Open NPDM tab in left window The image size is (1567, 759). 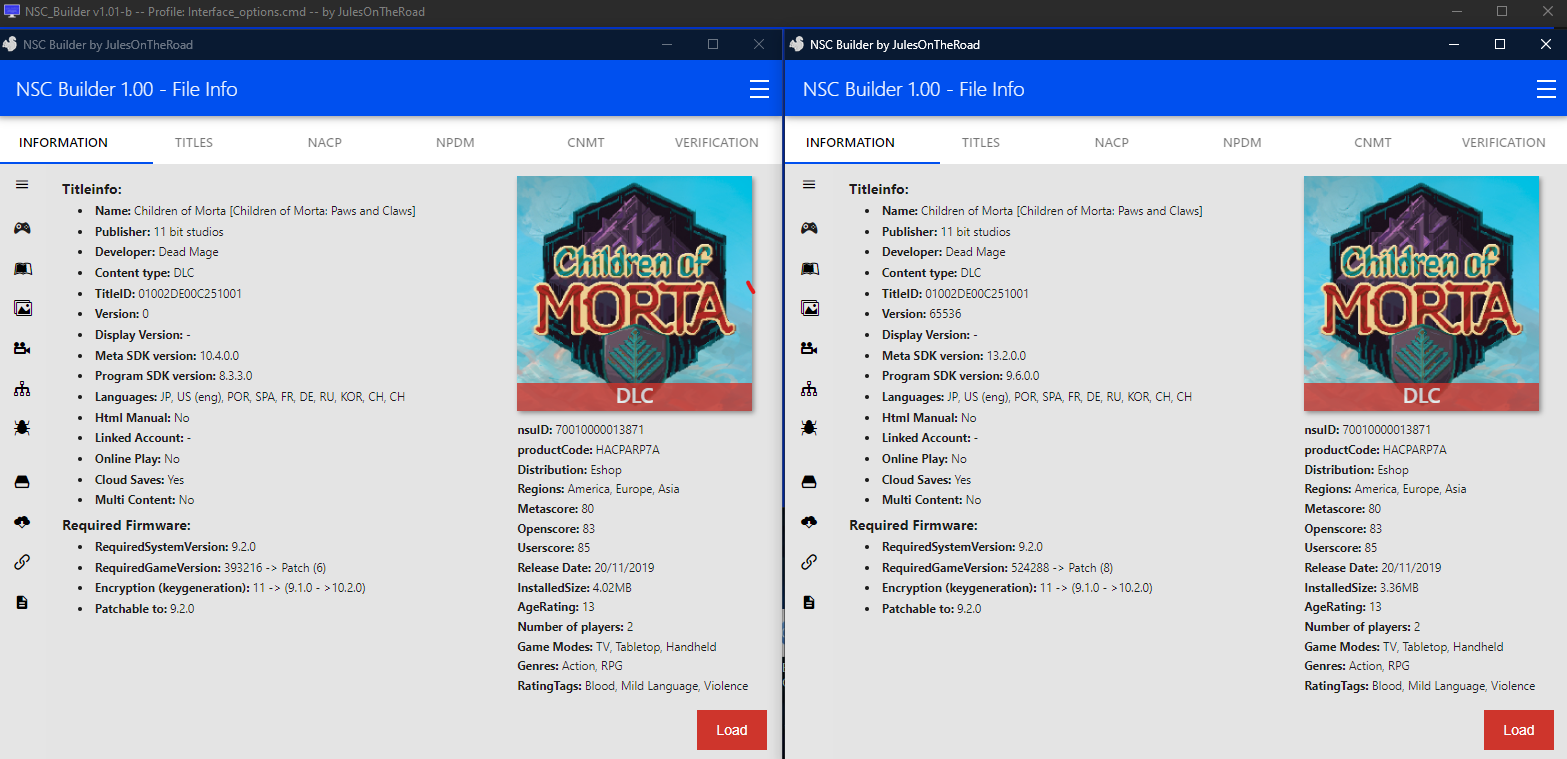click(455, 142)
